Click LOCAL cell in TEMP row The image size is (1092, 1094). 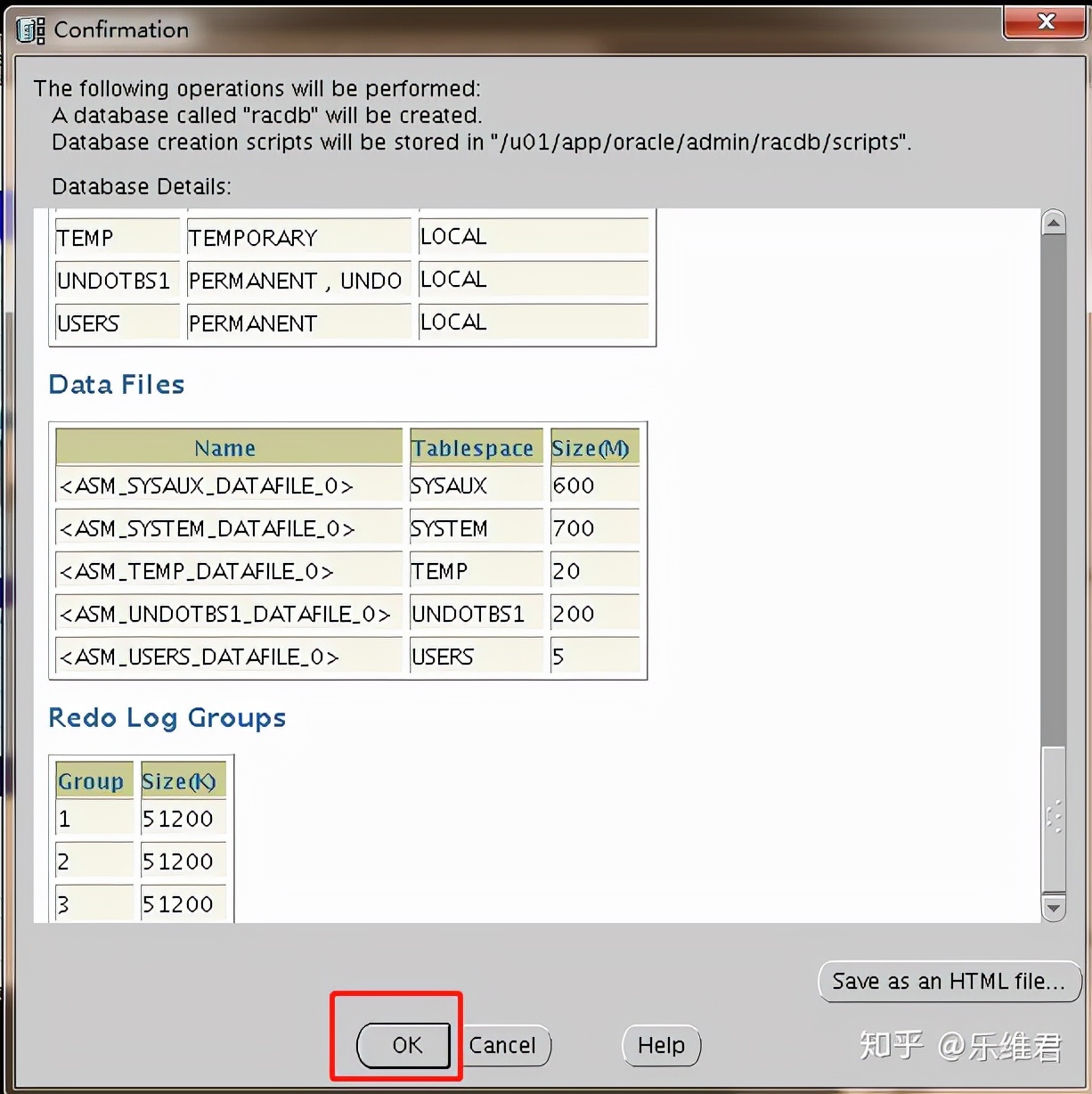[534, 236]
